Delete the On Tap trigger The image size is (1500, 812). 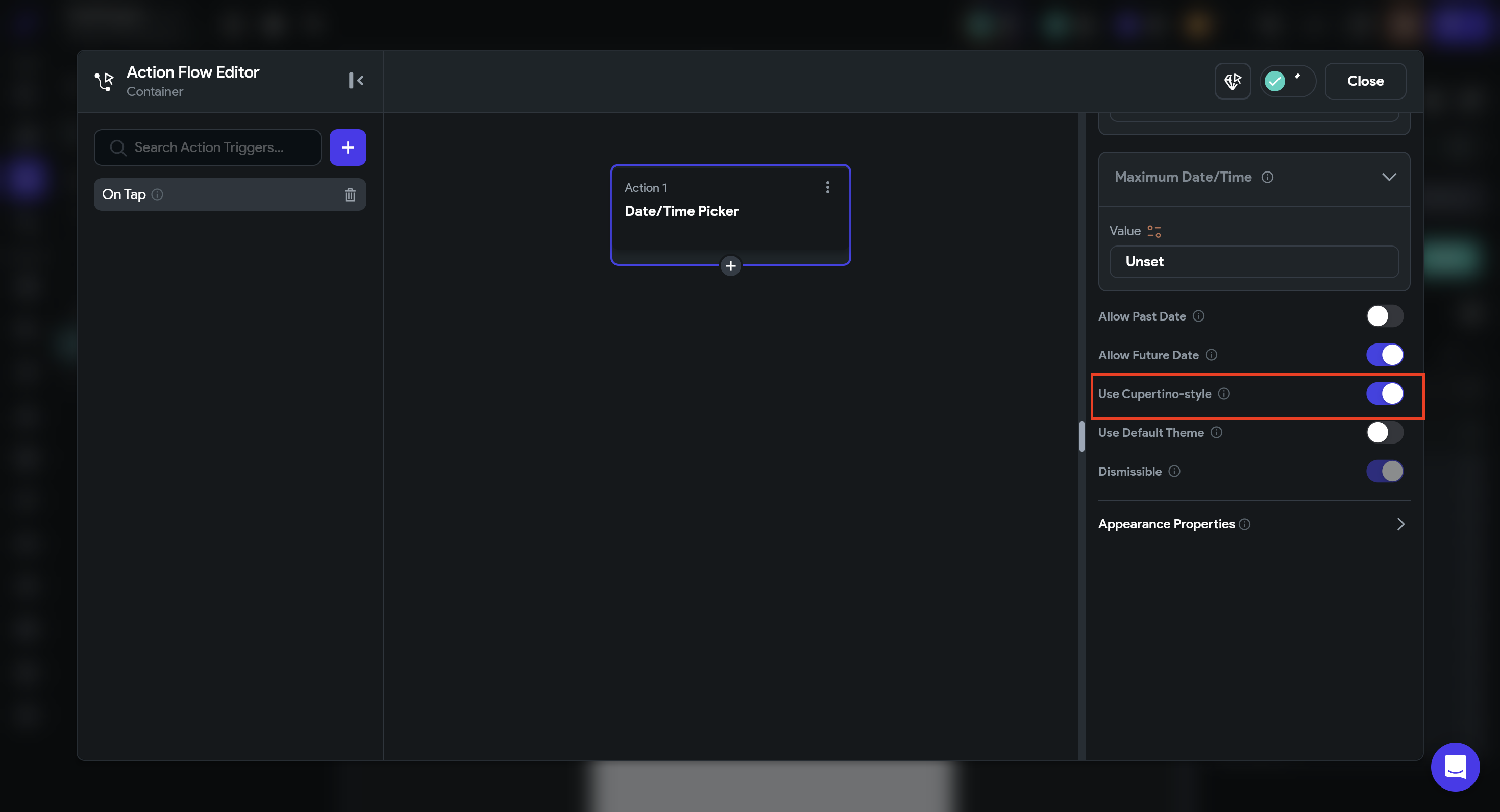coord(350,194)
